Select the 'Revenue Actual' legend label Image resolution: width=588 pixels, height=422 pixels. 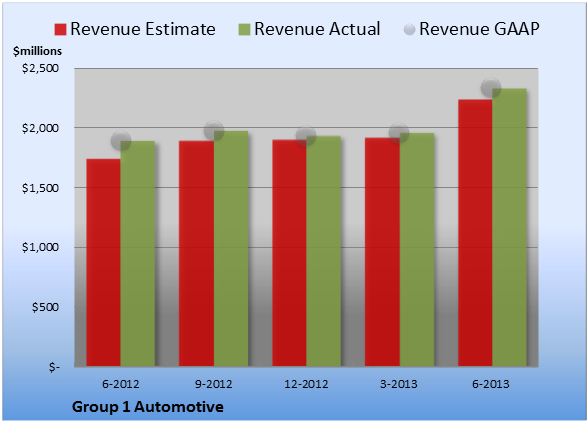pos(317,29)
